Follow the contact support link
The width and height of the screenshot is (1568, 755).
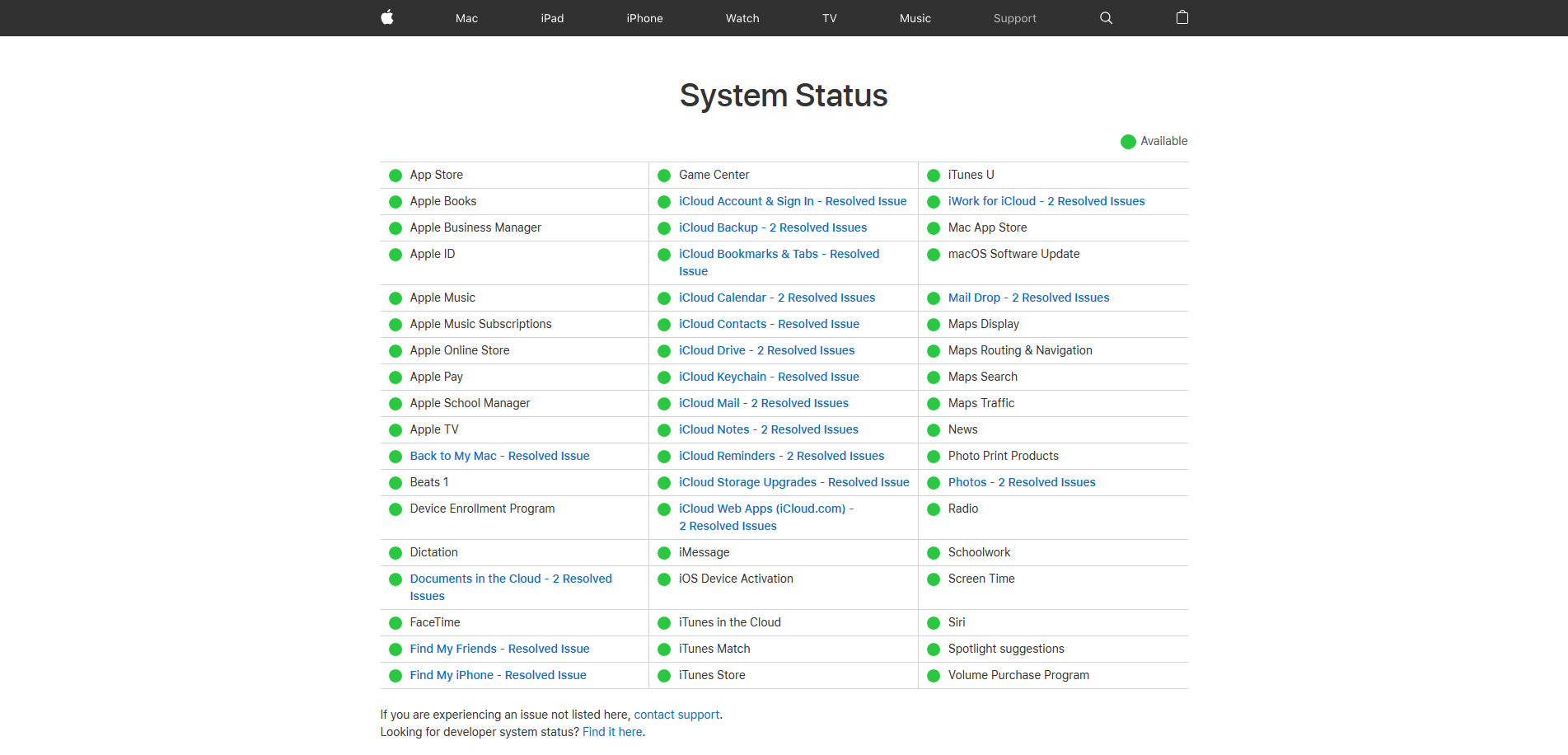[676, 715]
